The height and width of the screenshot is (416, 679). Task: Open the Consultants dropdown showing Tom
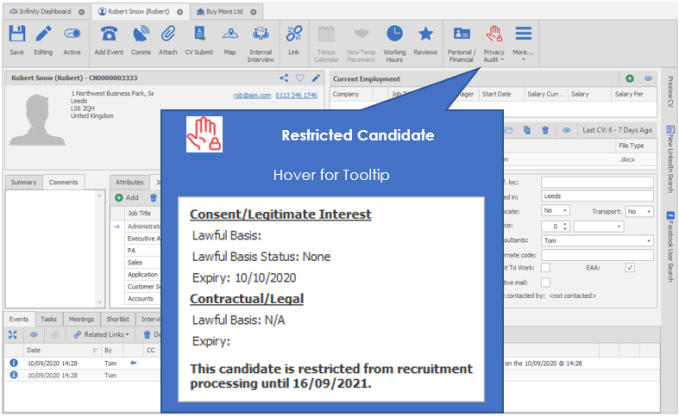click(x=596, y=240)
